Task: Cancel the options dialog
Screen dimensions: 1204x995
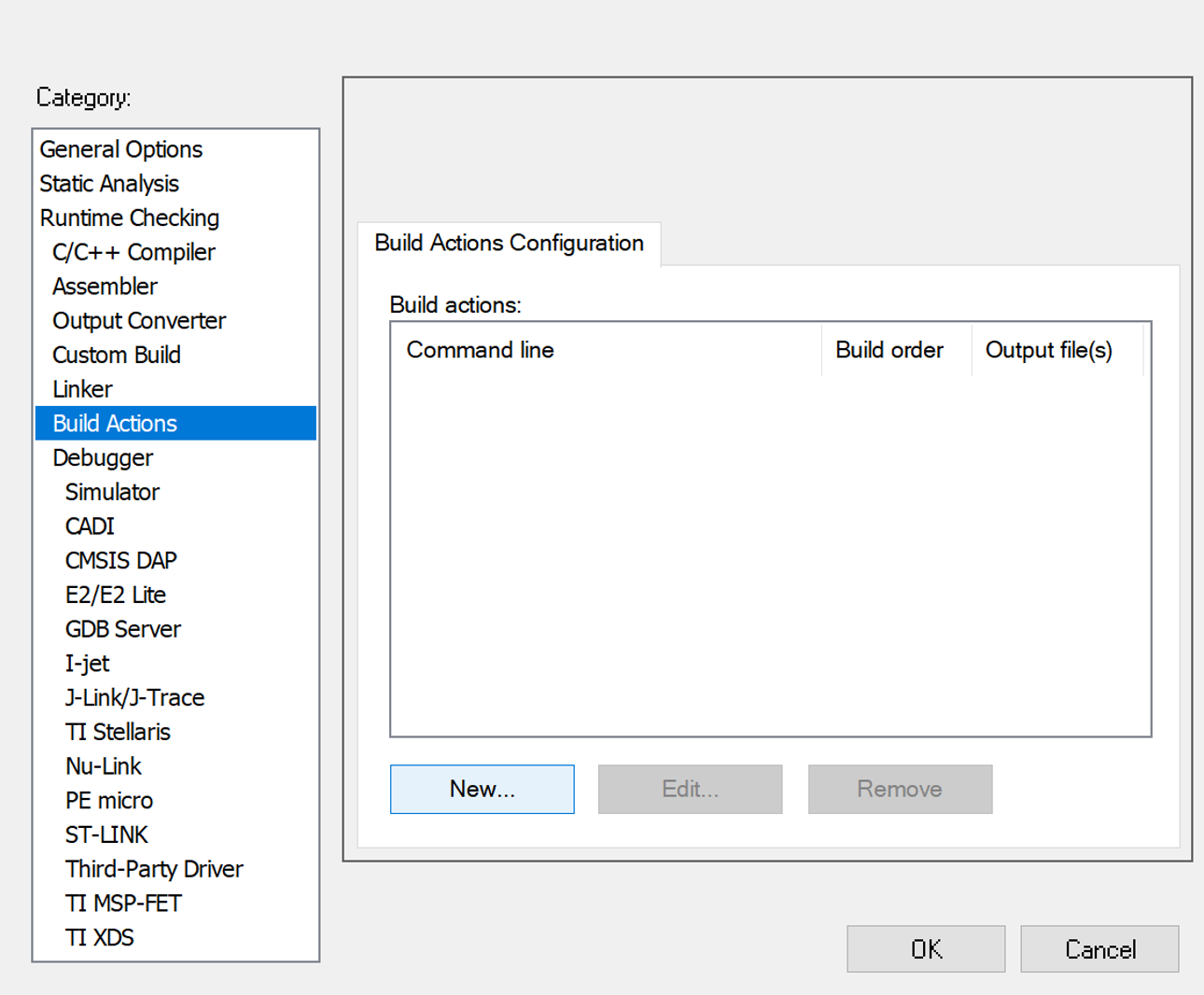Action: point(1099,948)
